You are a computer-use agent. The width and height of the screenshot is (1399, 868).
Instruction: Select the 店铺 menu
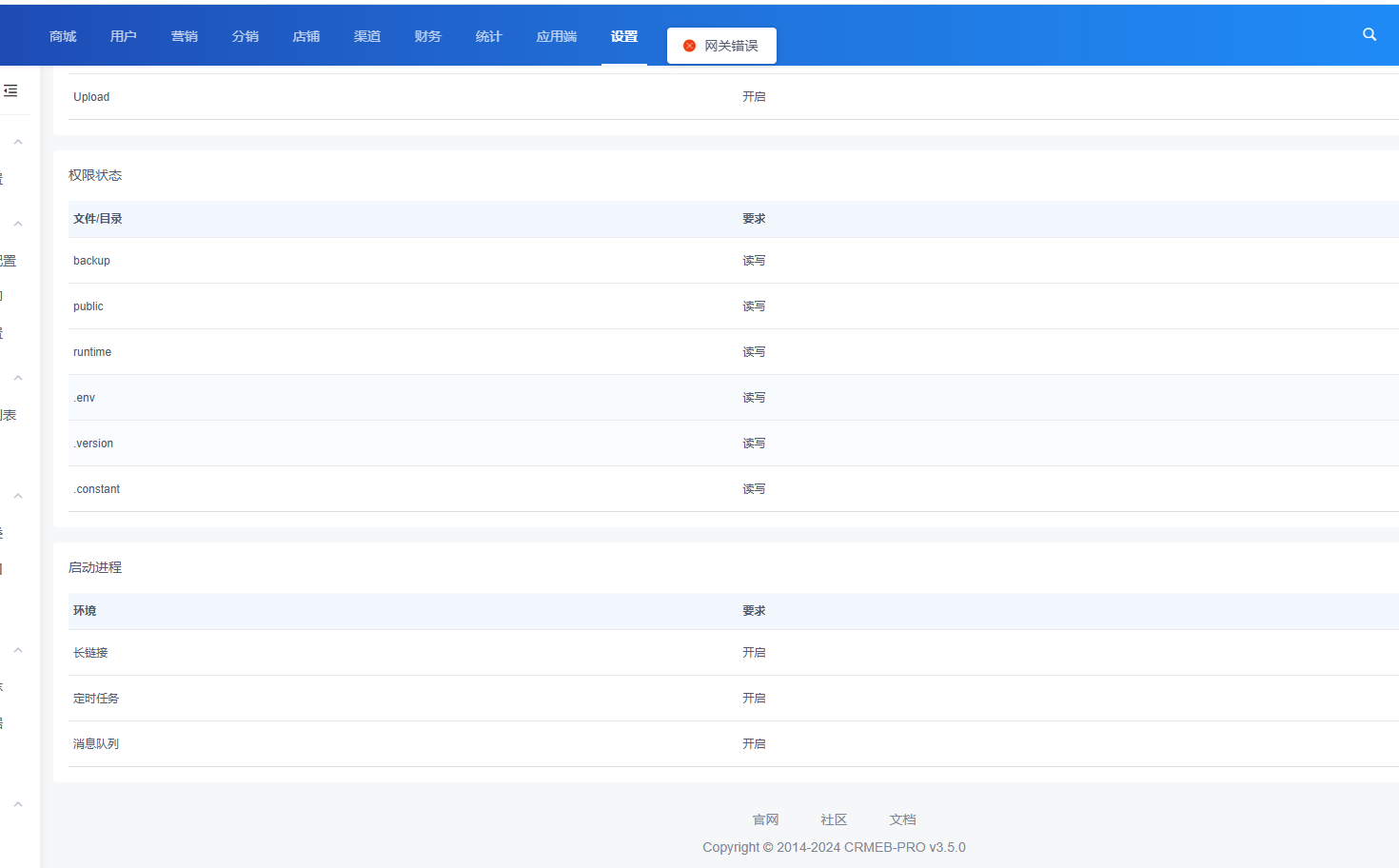(306, 36)
